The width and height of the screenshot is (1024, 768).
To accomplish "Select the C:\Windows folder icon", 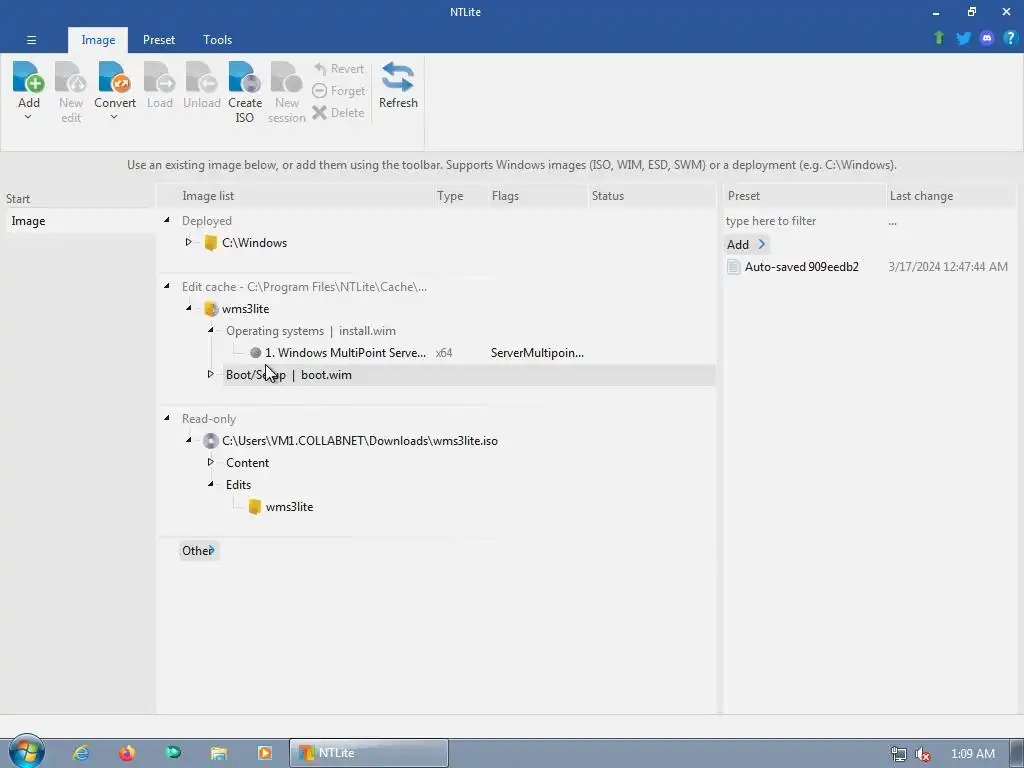I will [x=210, y=243].
